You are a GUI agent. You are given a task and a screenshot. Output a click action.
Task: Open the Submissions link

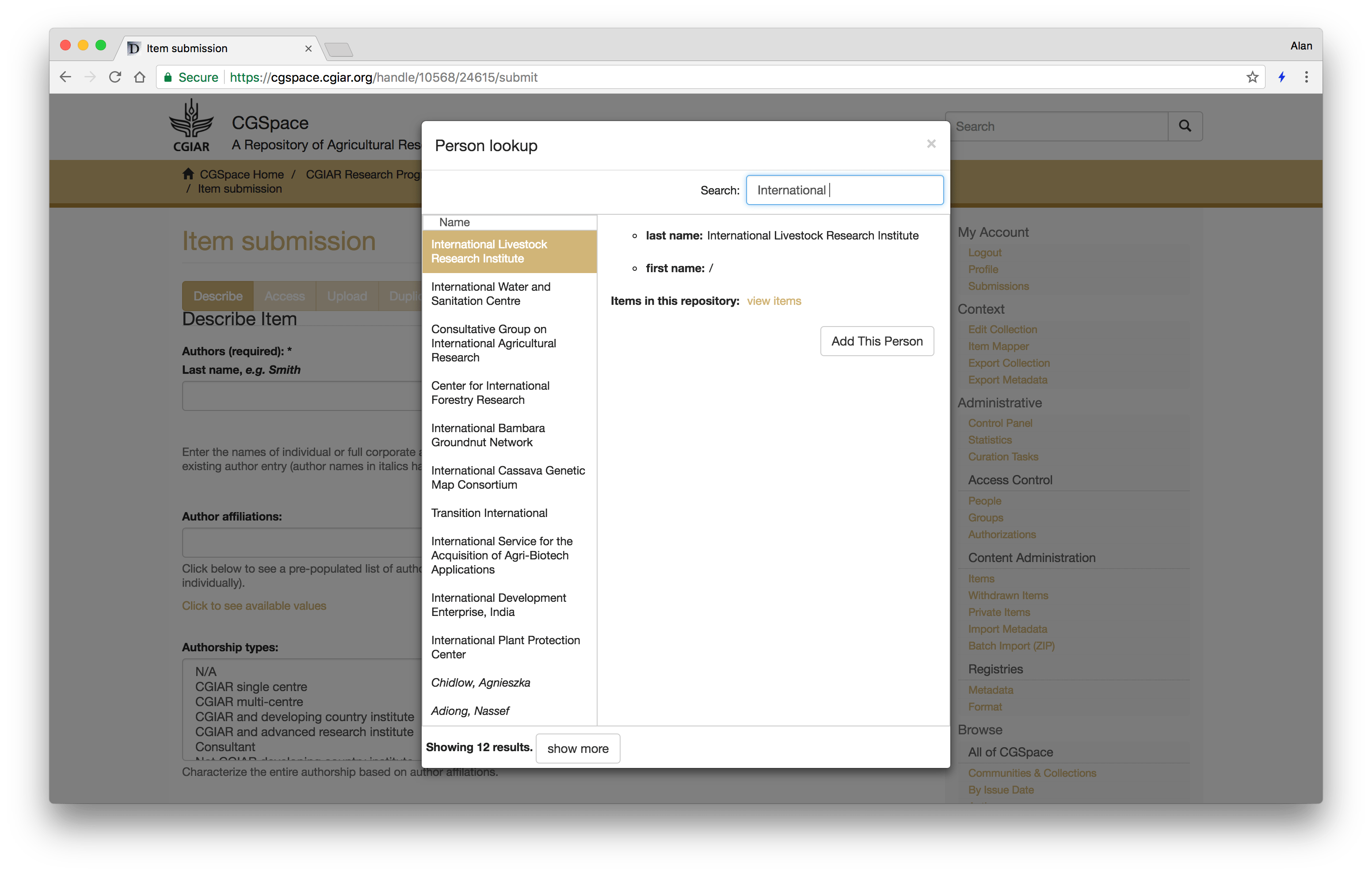[x=998, y=286]
